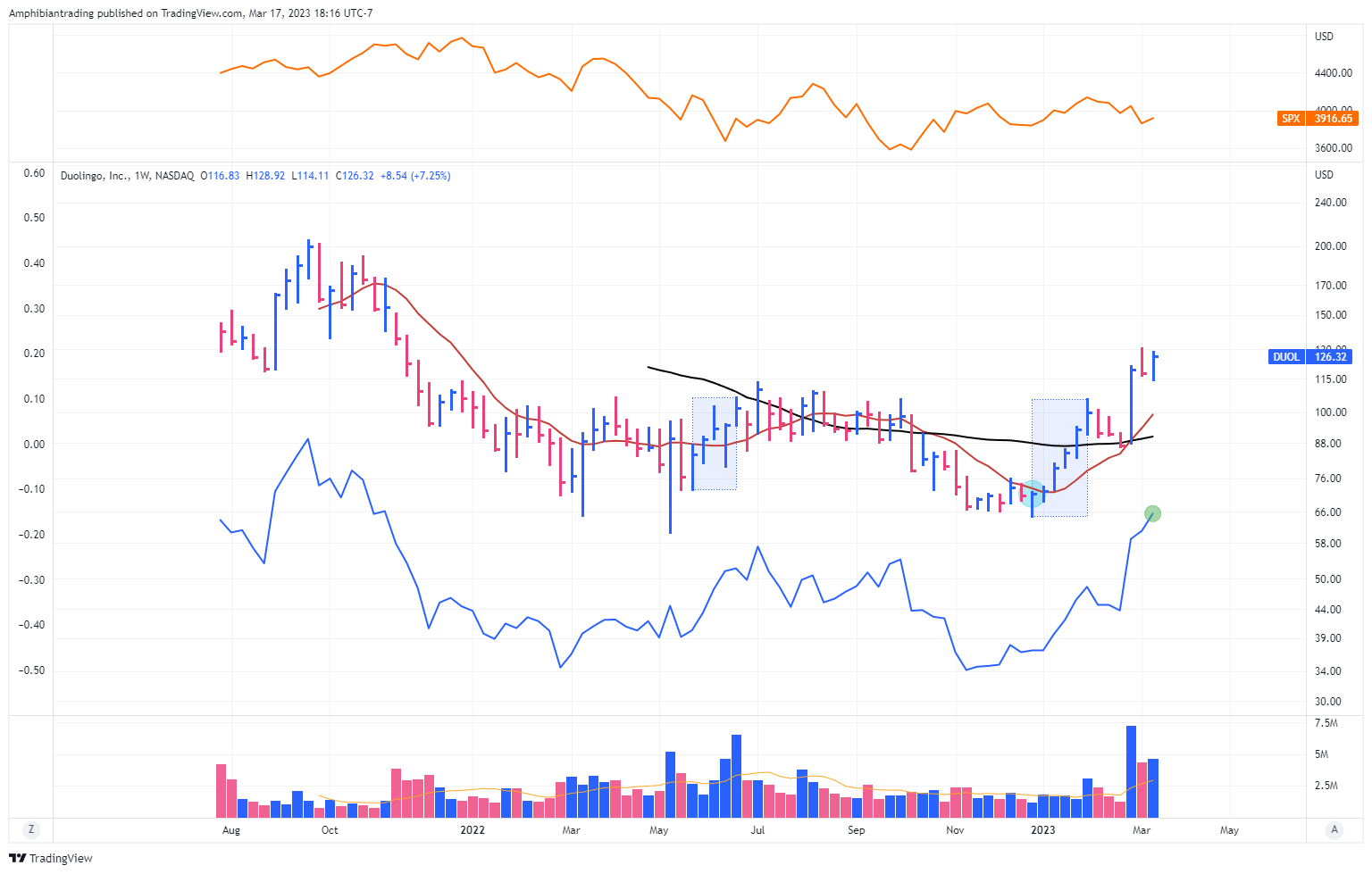
Task: Click the 66.00 price axis label
Action: [1328, 512]
